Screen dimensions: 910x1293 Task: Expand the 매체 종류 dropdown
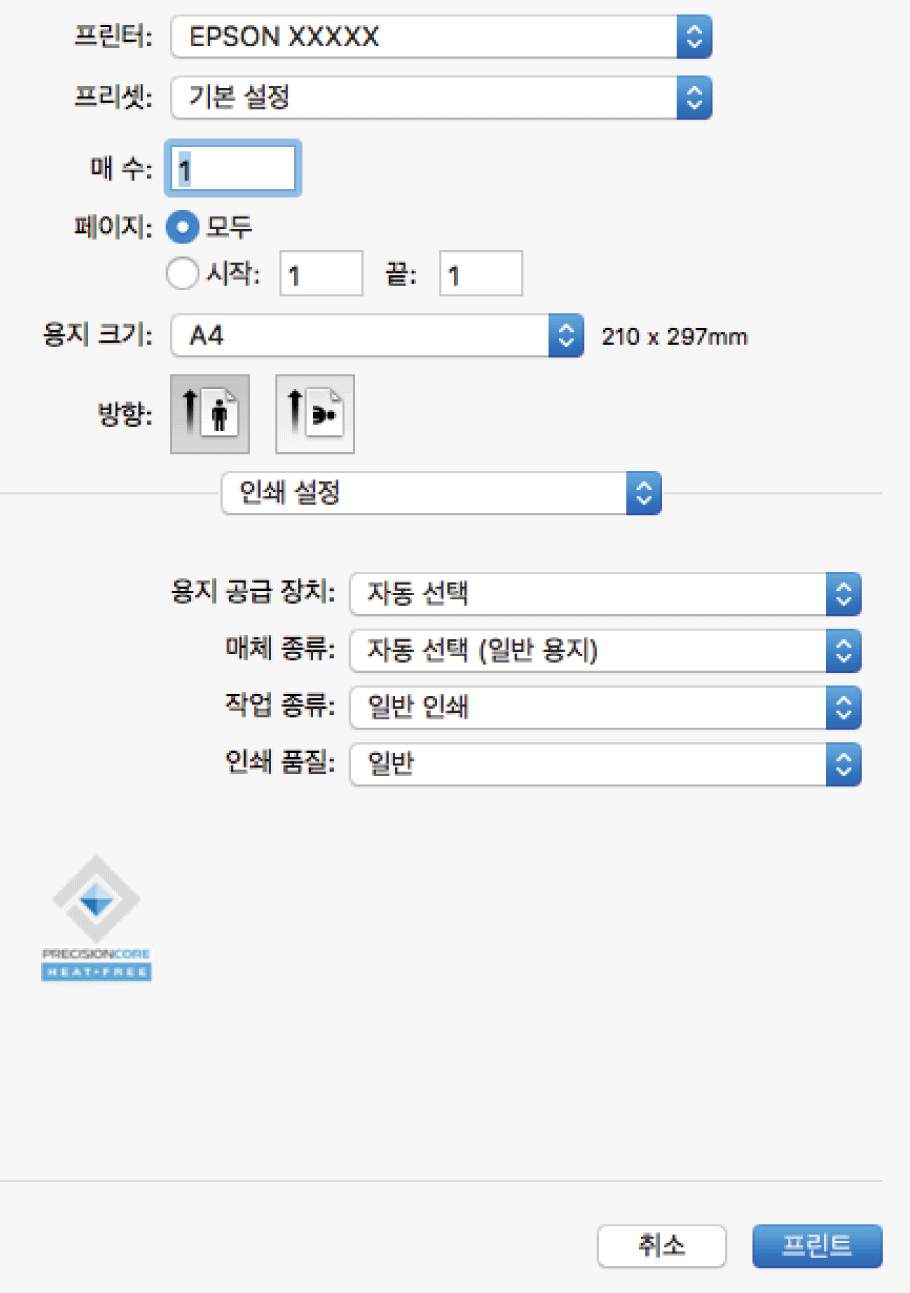(x=605, y=652)
